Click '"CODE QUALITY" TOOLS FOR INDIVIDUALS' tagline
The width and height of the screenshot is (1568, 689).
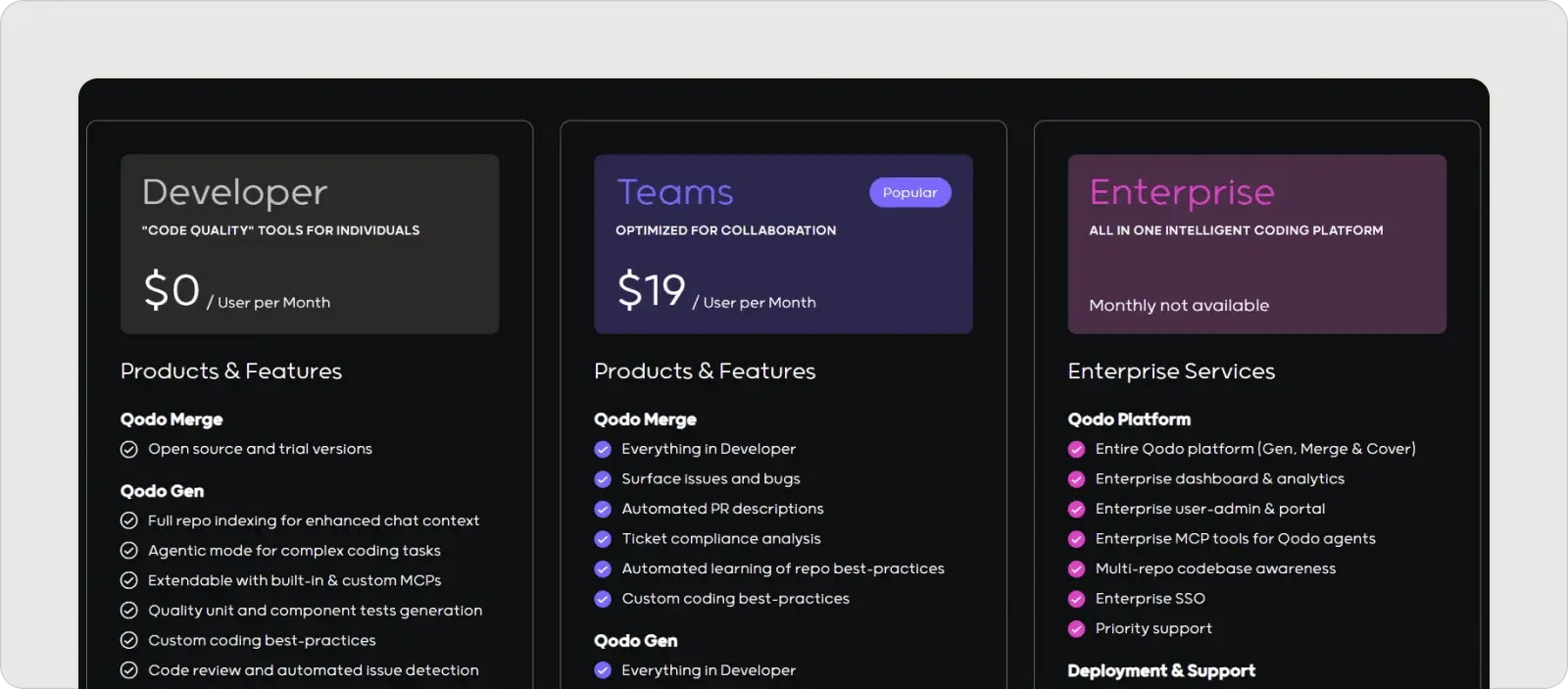(280, 230)
